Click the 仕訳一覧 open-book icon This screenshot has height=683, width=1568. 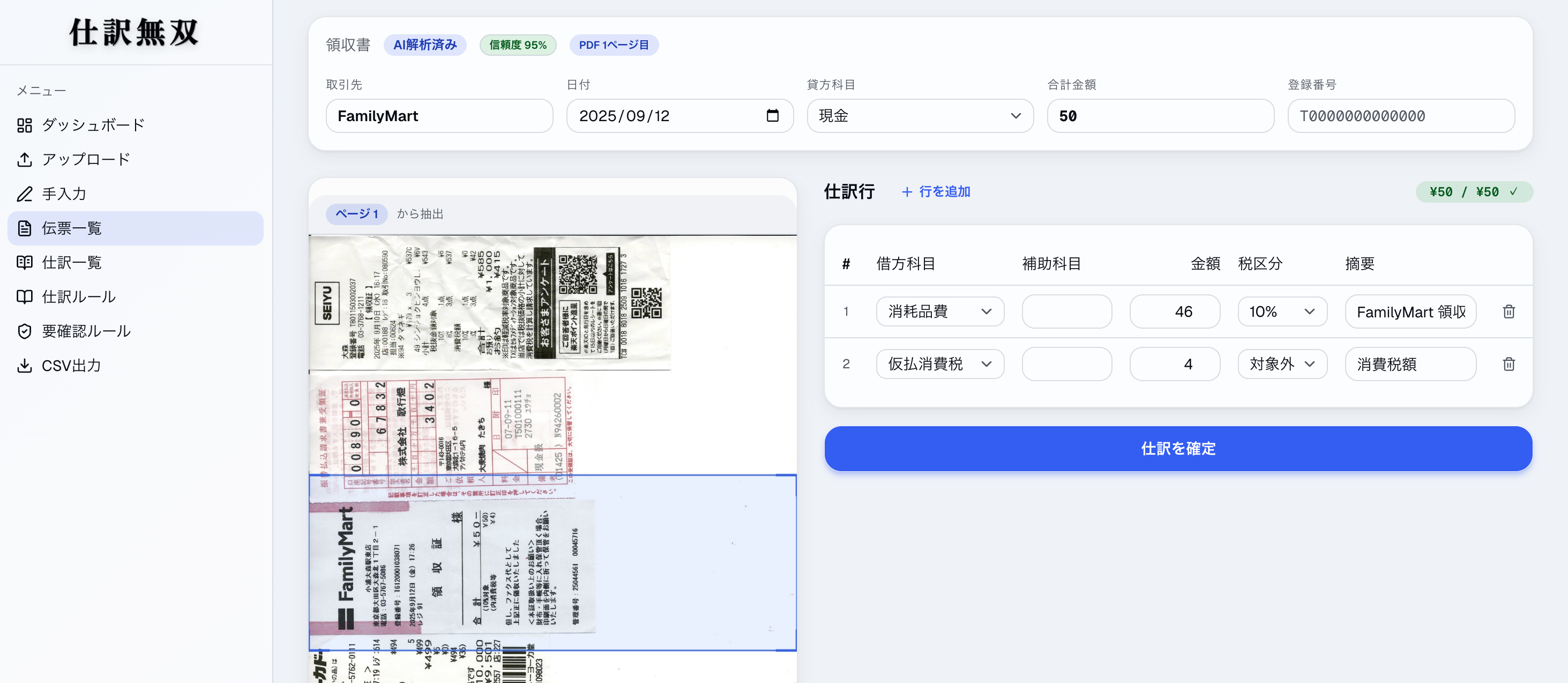[x=24, y=262]
